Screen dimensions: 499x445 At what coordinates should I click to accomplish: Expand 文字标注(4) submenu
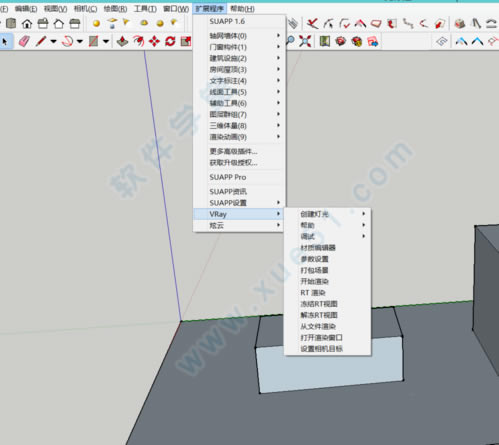(239, 81)
